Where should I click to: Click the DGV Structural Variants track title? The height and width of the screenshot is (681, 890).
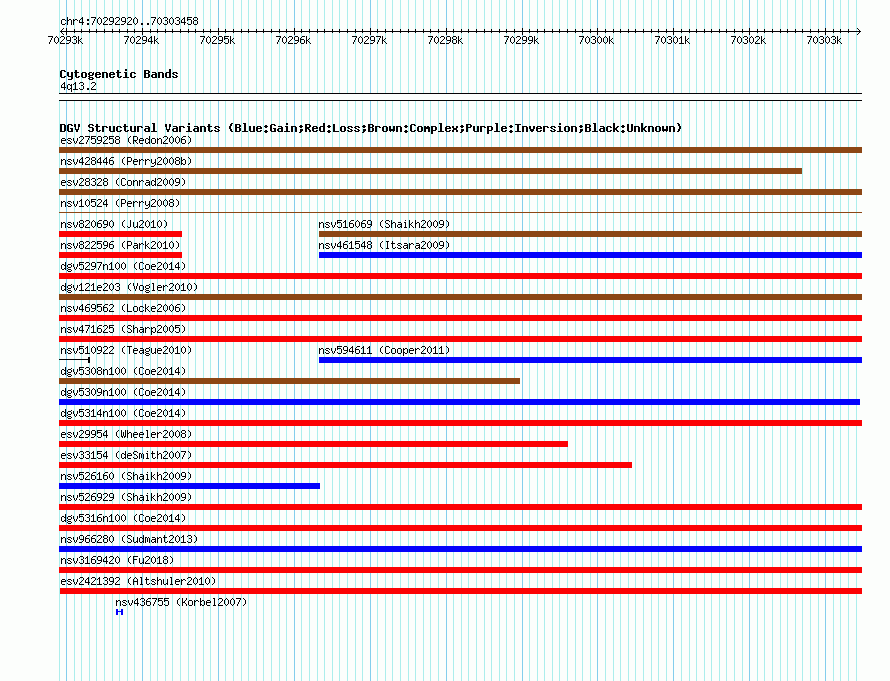click(371, 128)
